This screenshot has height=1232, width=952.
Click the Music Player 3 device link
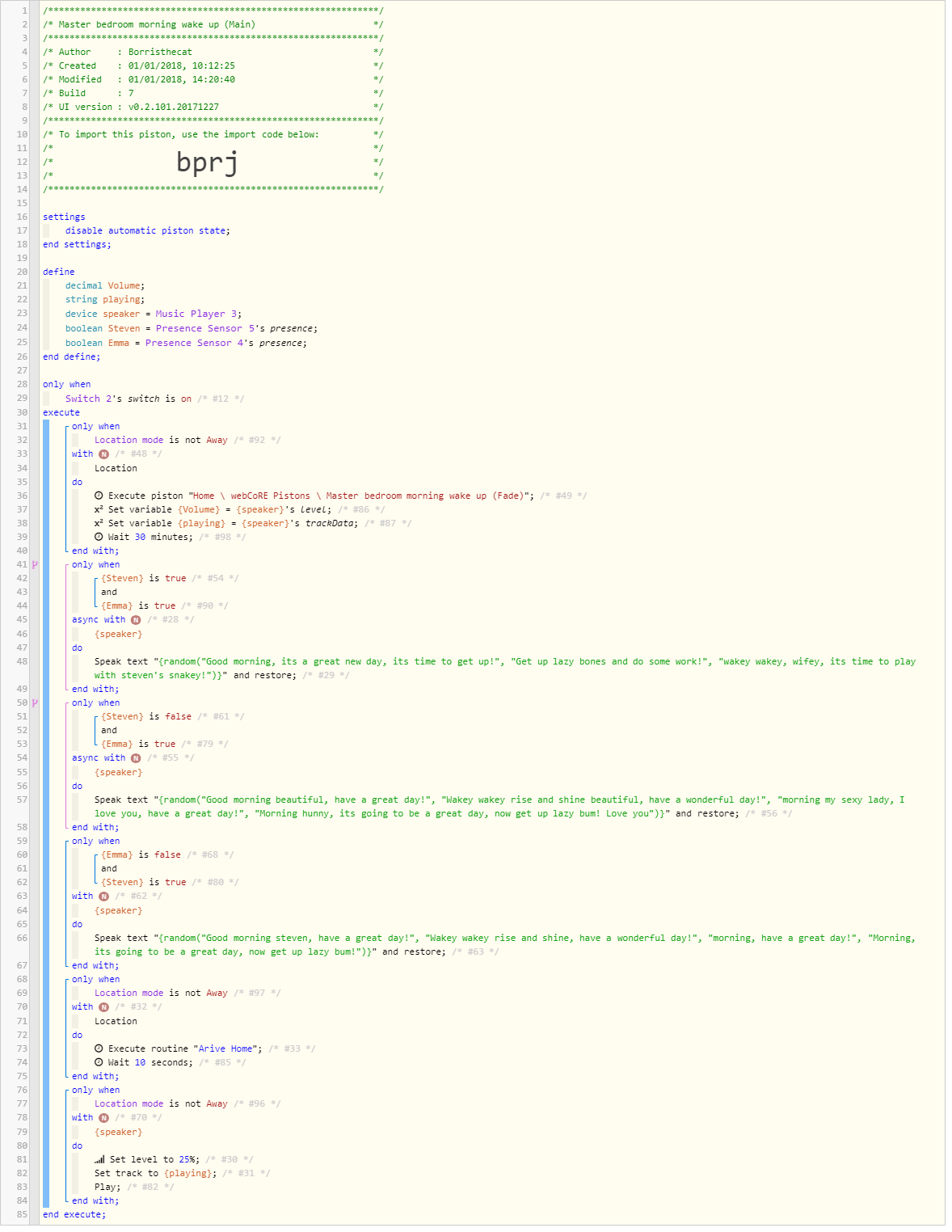click(x=196, y=314)
